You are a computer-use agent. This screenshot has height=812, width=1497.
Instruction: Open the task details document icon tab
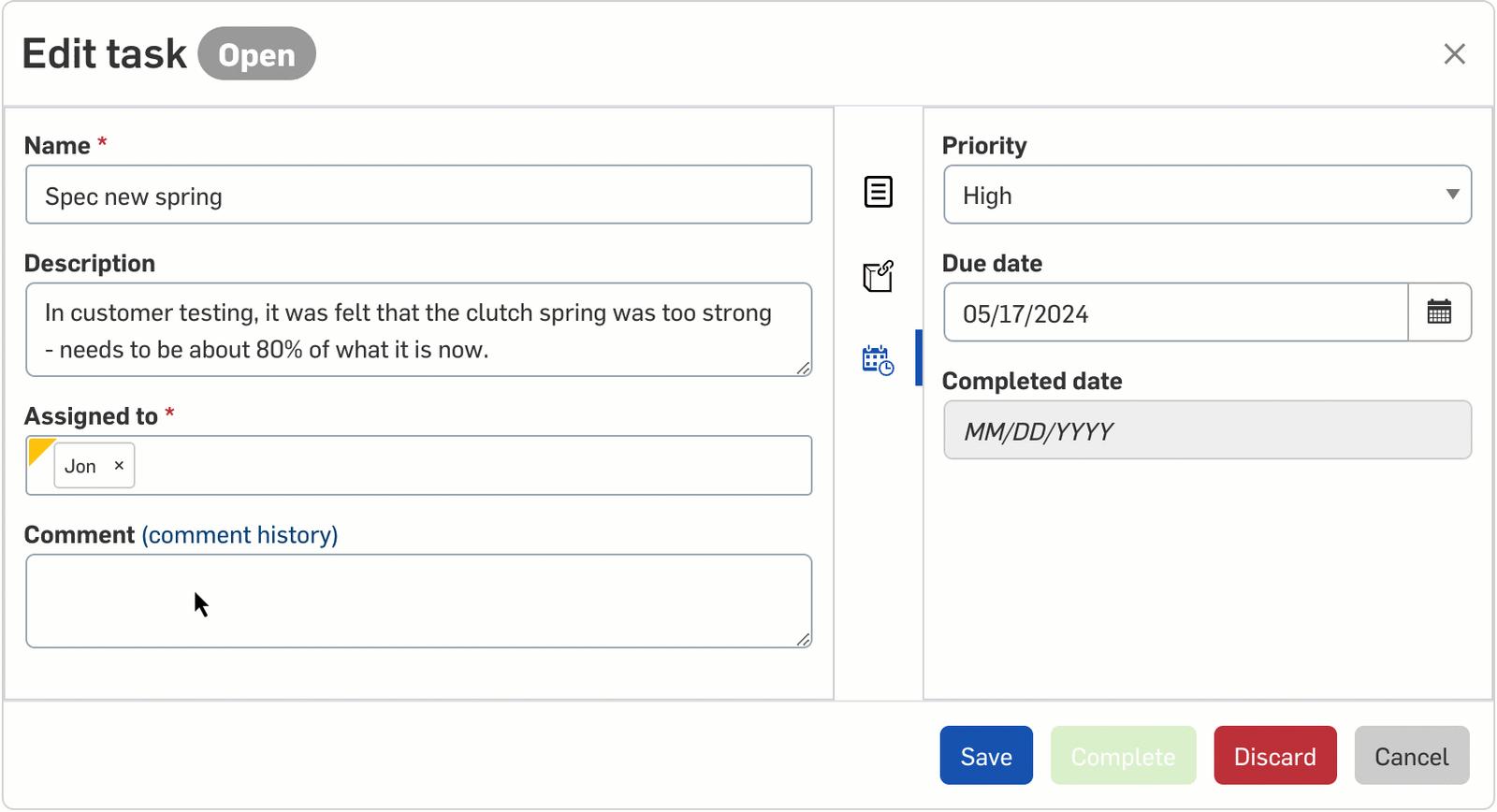pos(878,192)
